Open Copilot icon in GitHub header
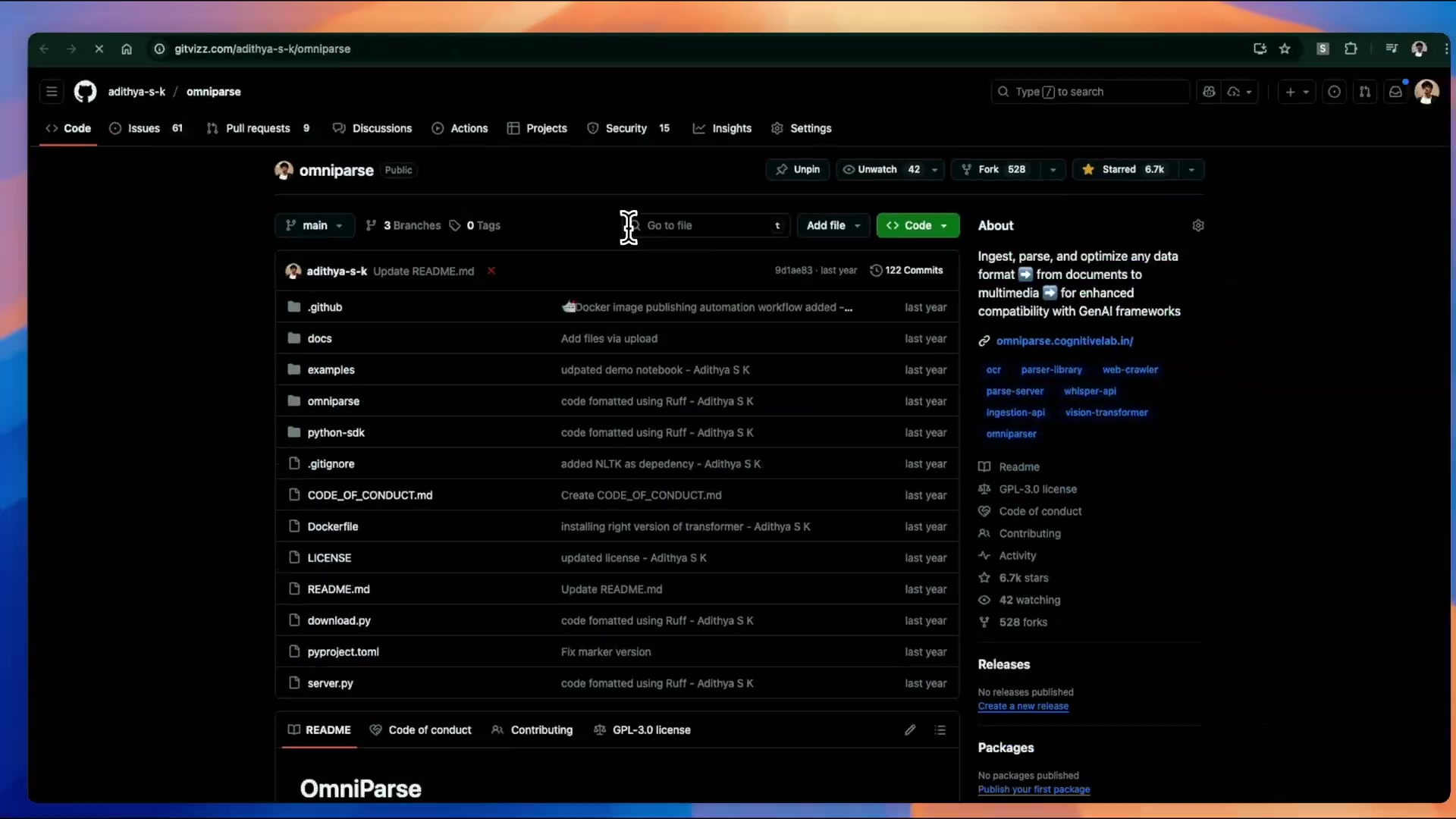This screenshot has height=819, width=1456. [x=1209, y=92]
